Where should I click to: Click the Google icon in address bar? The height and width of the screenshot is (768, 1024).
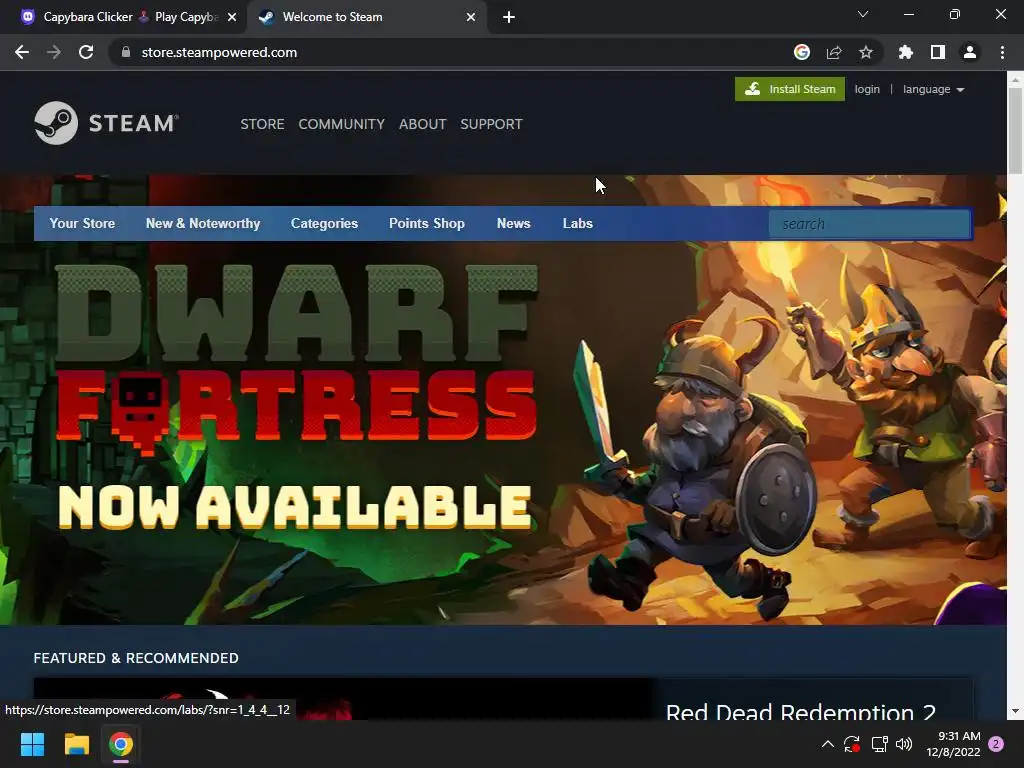802,52
